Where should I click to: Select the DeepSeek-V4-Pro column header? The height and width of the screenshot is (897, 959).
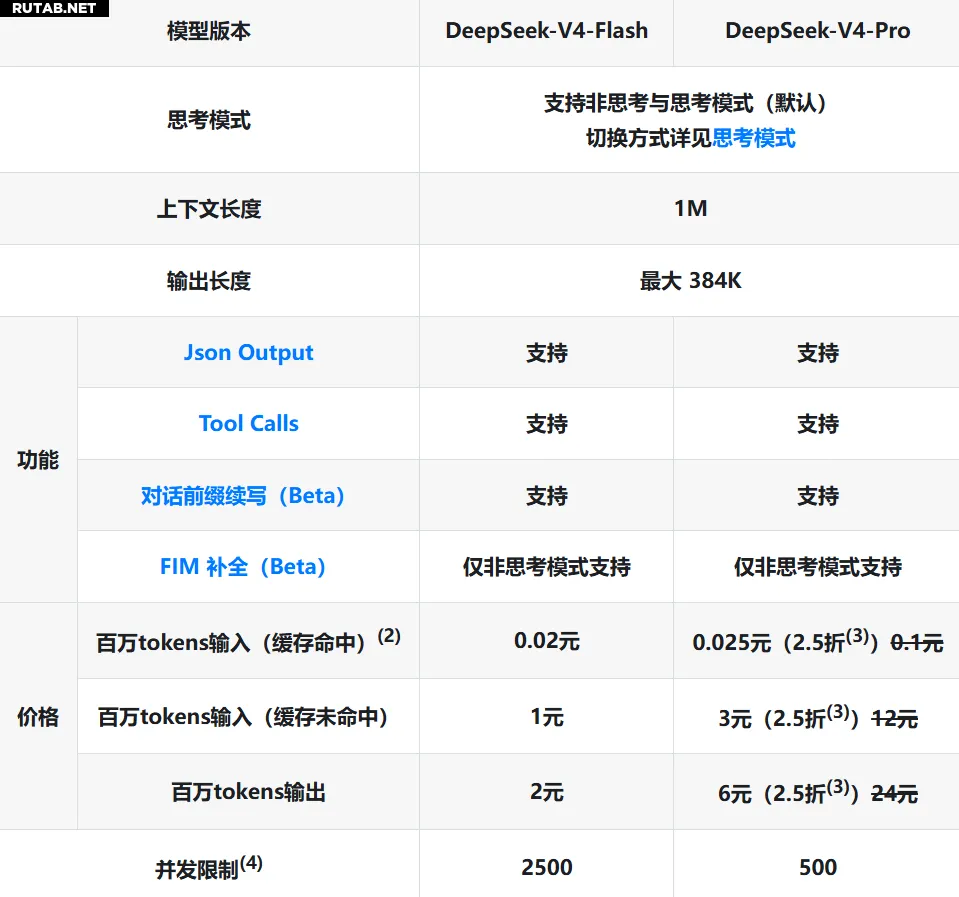point(817,31)
